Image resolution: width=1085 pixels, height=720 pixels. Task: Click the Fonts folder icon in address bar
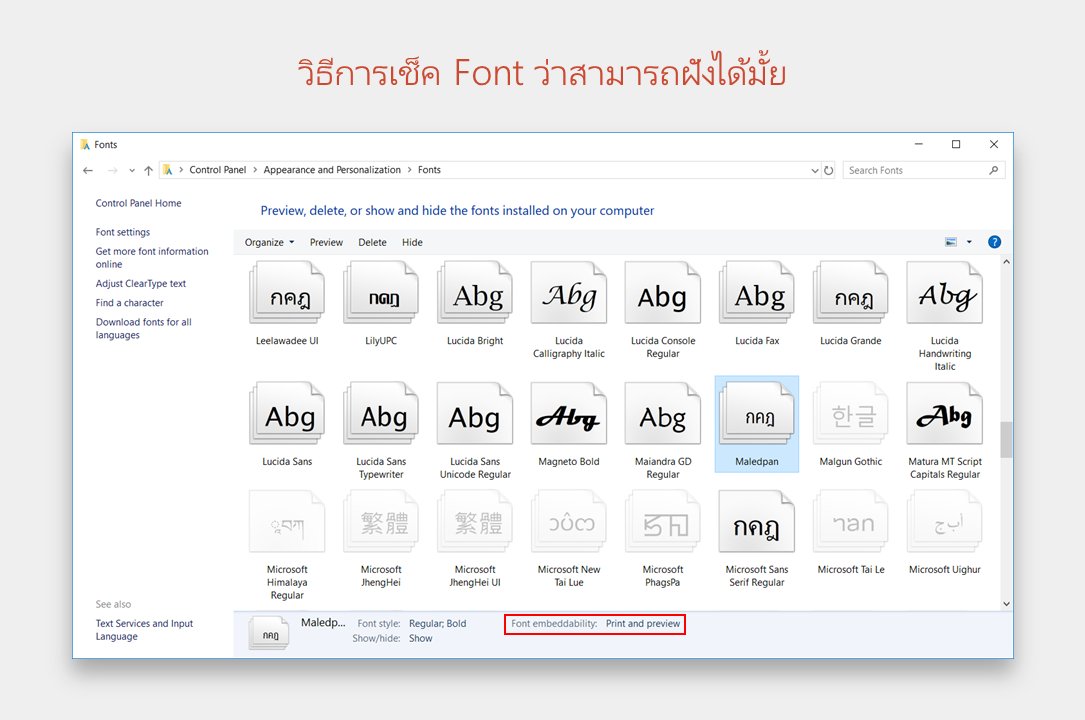pyautogui.click(x=168, y=170)
